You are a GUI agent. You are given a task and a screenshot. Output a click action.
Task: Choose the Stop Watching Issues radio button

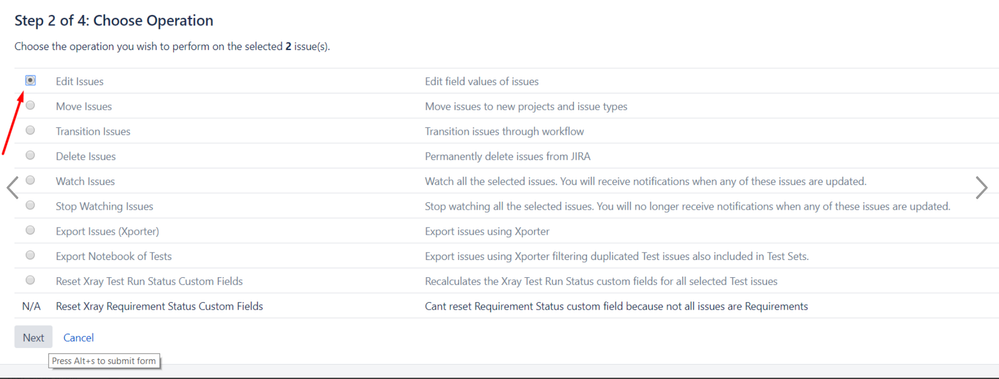pyautogui.click(x=30, y=205)
